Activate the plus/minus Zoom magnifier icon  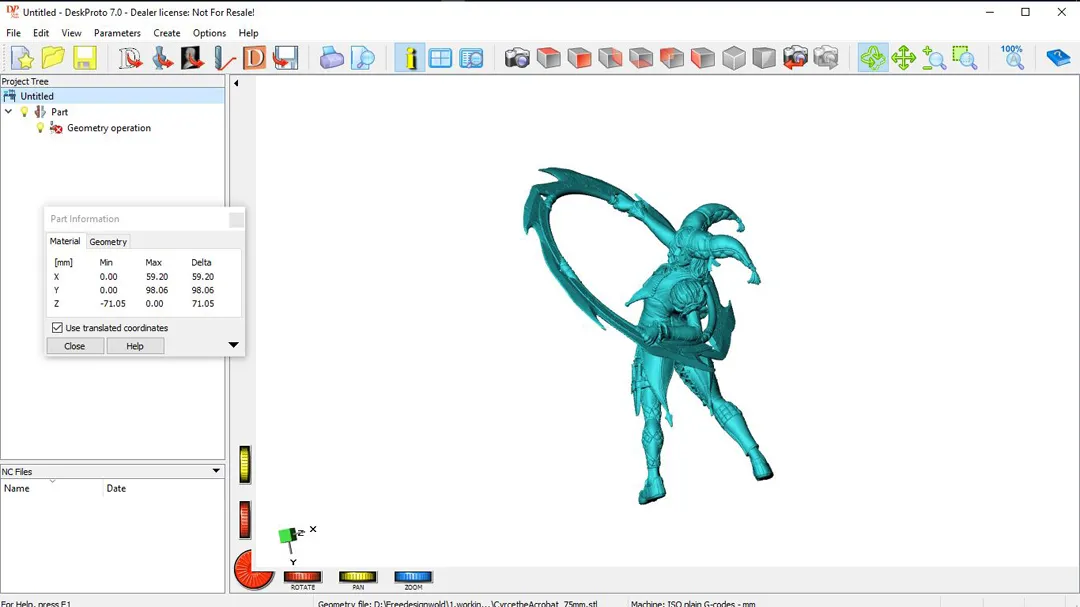pos(934,59)
